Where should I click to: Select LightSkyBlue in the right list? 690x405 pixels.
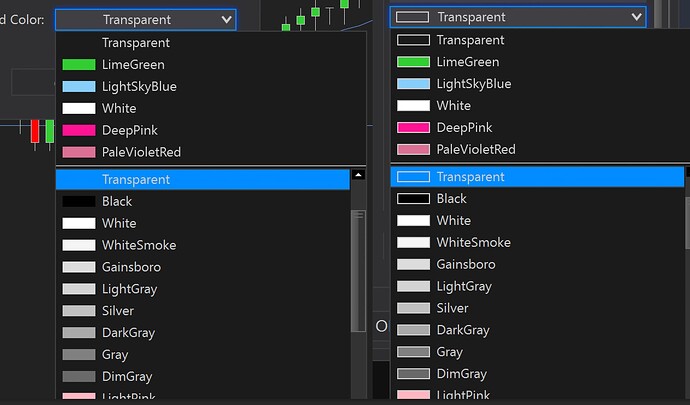point(473,84)
